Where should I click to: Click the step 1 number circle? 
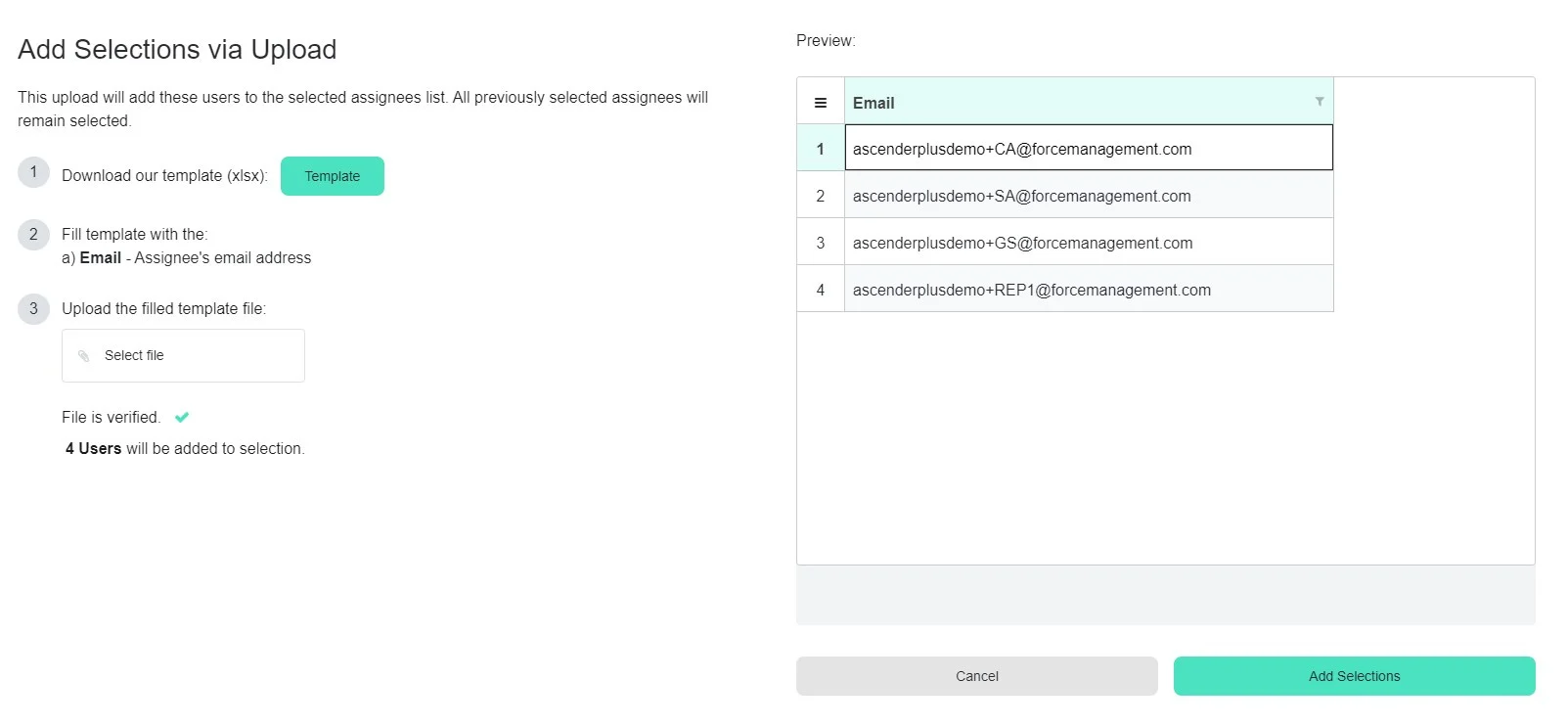pyautogui.click(x=33, y=172)
